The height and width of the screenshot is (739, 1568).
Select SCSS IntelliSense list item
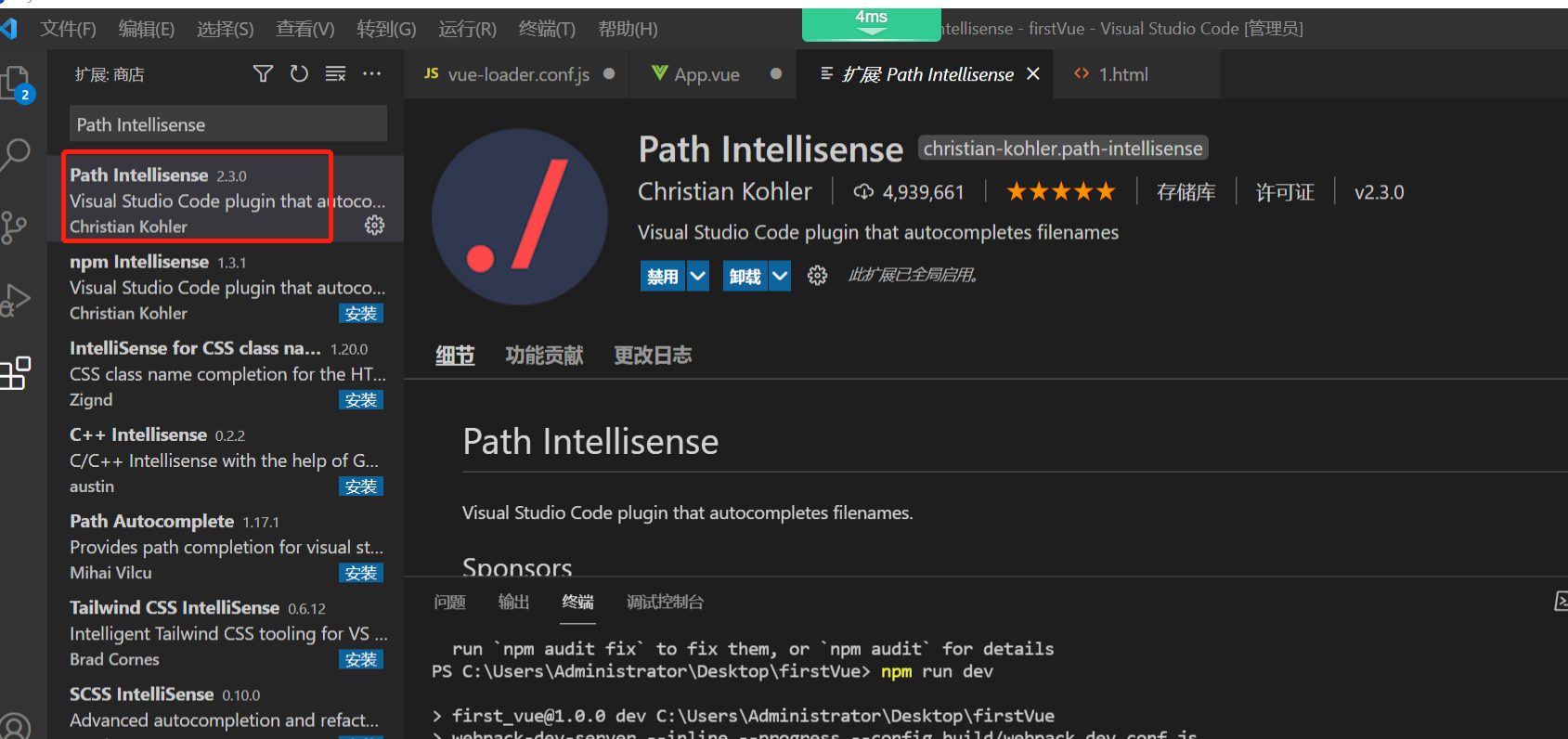226,707
